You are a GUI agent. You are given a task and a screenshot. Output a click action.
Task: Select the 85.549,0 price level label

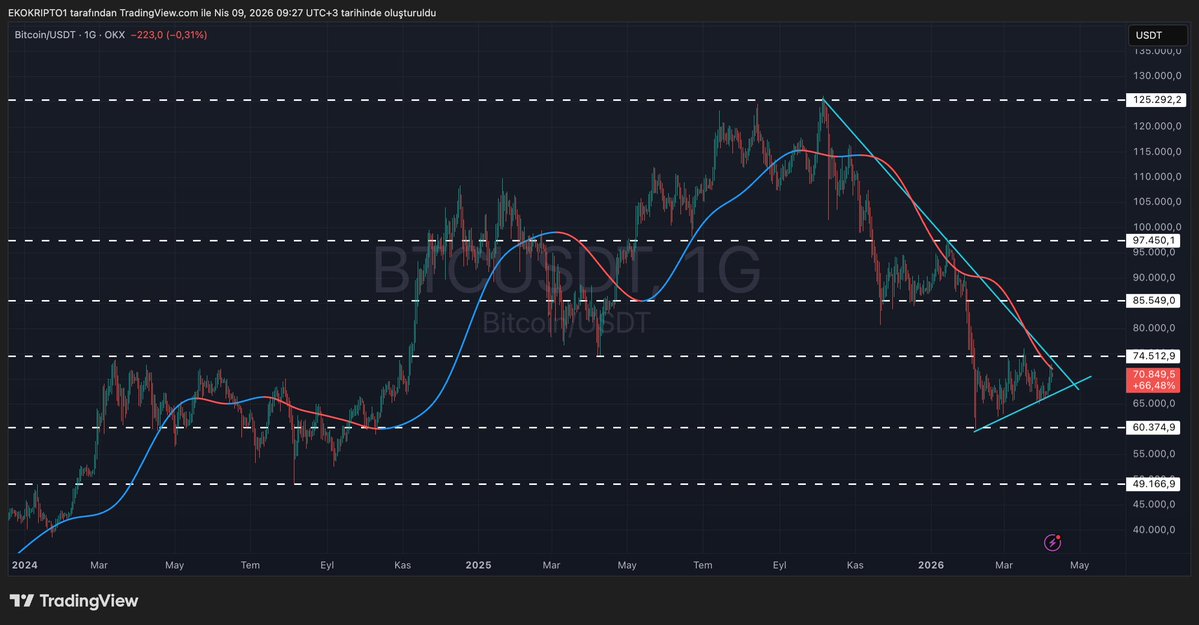1155,300
